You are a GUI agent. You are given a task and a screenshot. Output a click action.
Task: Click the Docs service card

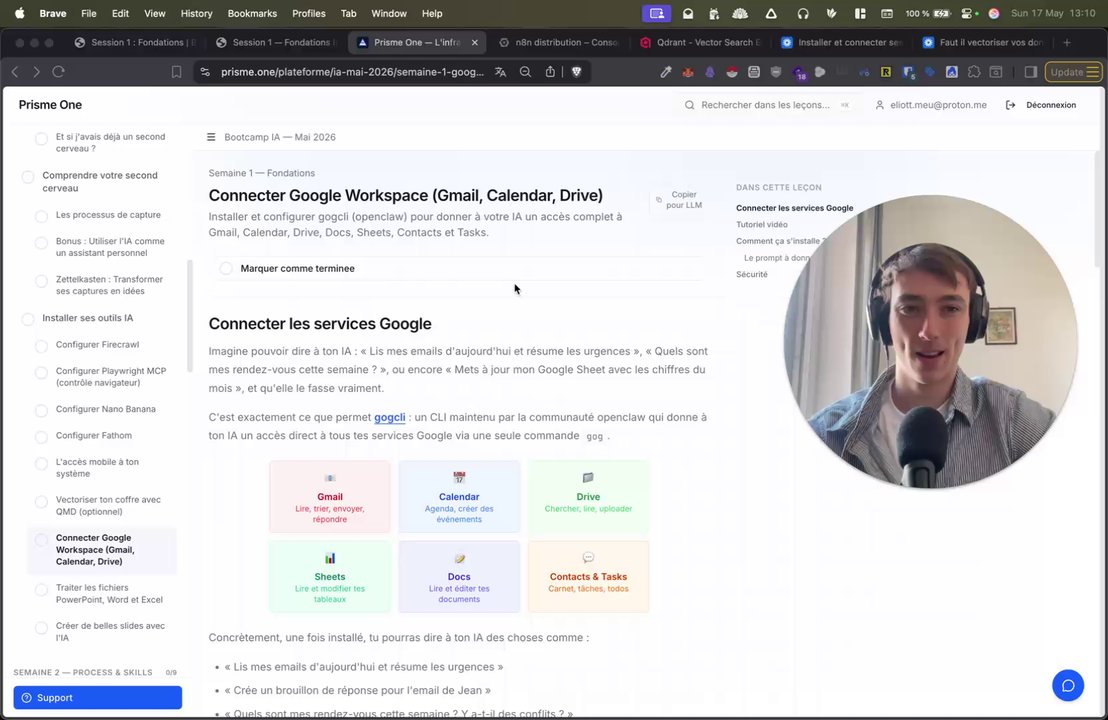point(459,577)
